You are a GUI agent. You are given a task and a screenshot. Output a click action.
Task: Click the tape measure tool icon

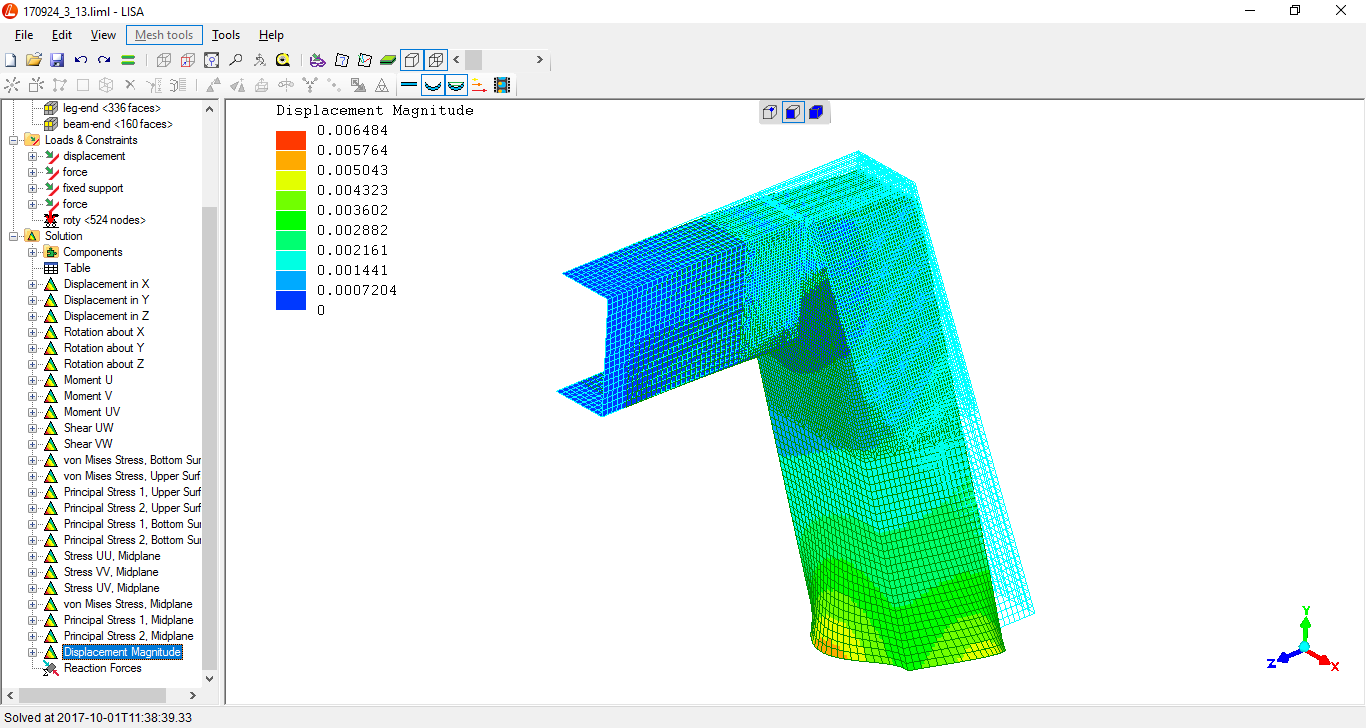tap(283, 60)
